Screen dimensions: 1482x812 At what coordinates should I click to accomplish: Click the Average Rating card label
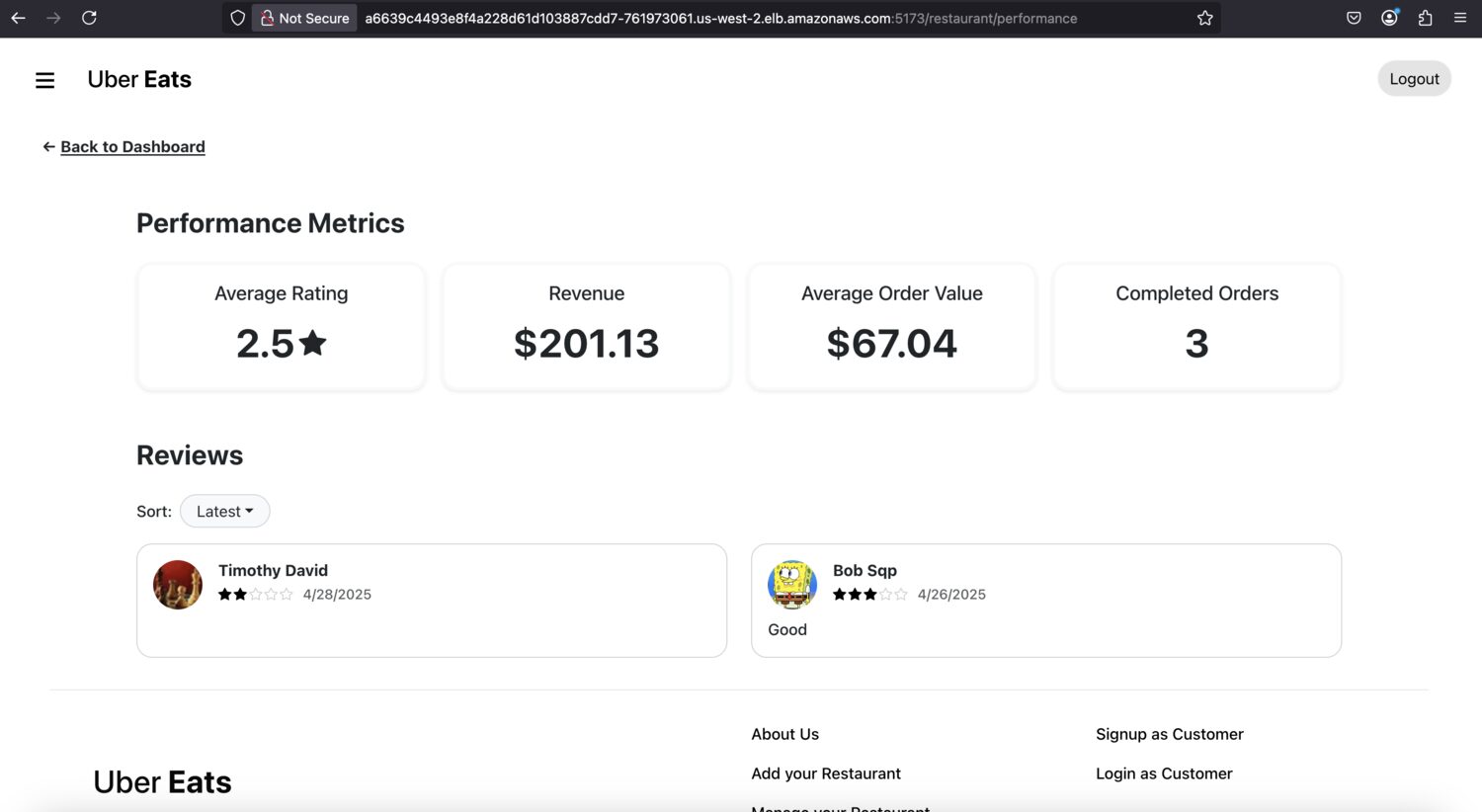click(x=282, y=293)
